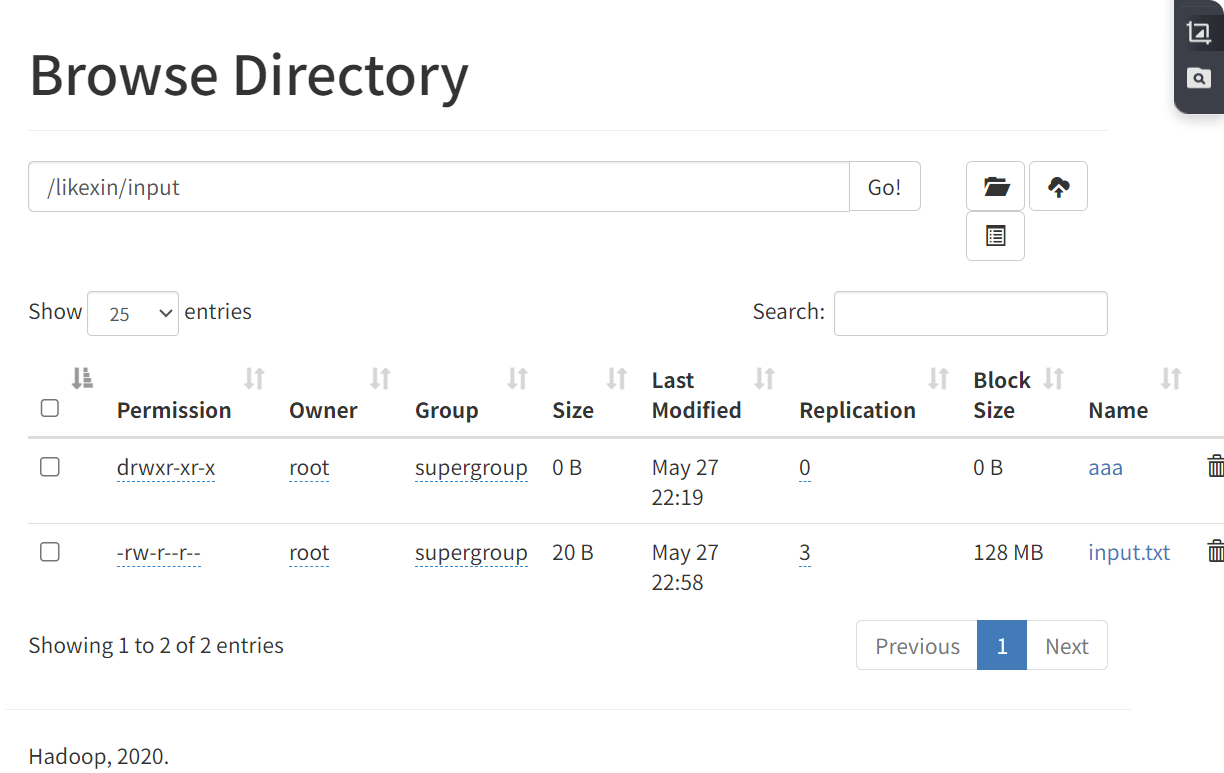Click the directory path field /likexin/input
1224x773 pixels.
(x=439, y=187)
